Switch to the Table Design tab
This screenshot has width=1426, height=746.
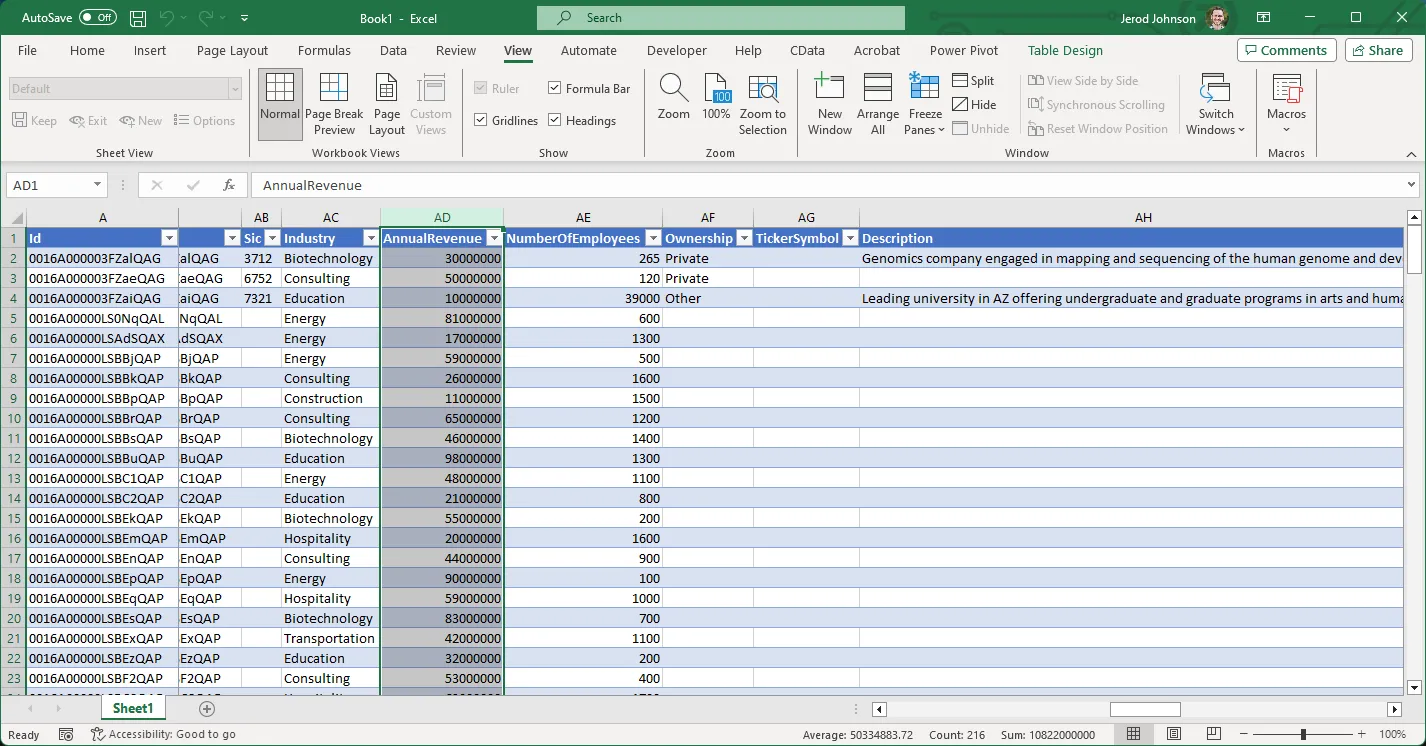pos(1064,50)
